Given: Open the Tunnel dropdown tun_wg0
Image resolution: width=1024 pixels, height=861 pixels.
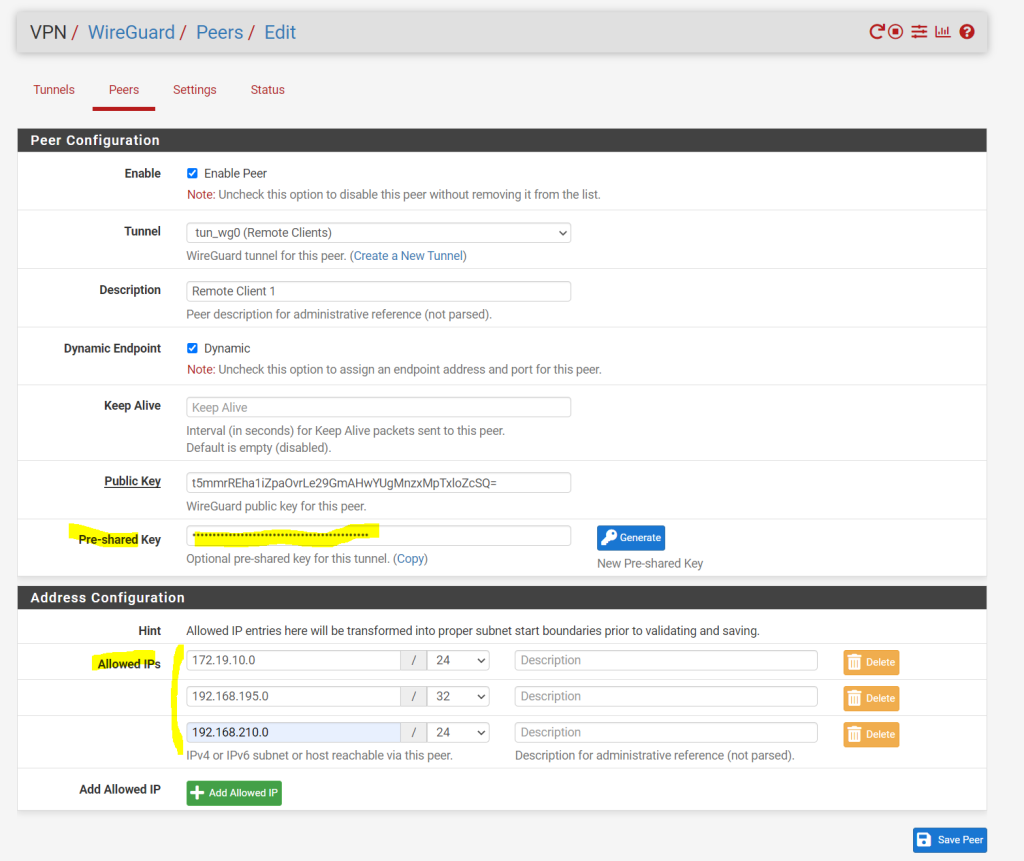Looking at the screenshot, I should 378,233.
